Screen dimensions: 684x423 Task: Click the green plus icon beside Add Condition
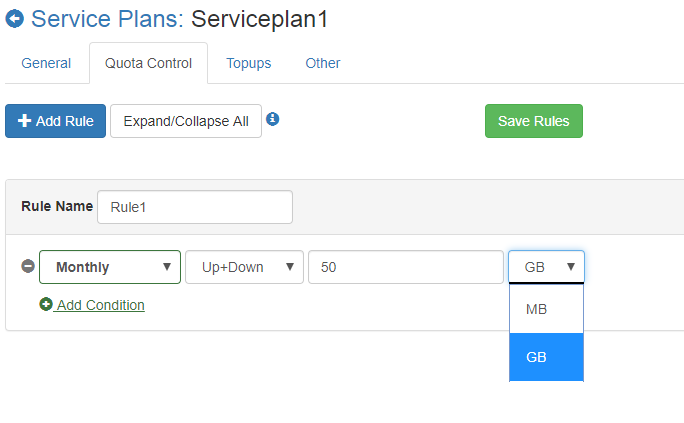coord(46,304)
